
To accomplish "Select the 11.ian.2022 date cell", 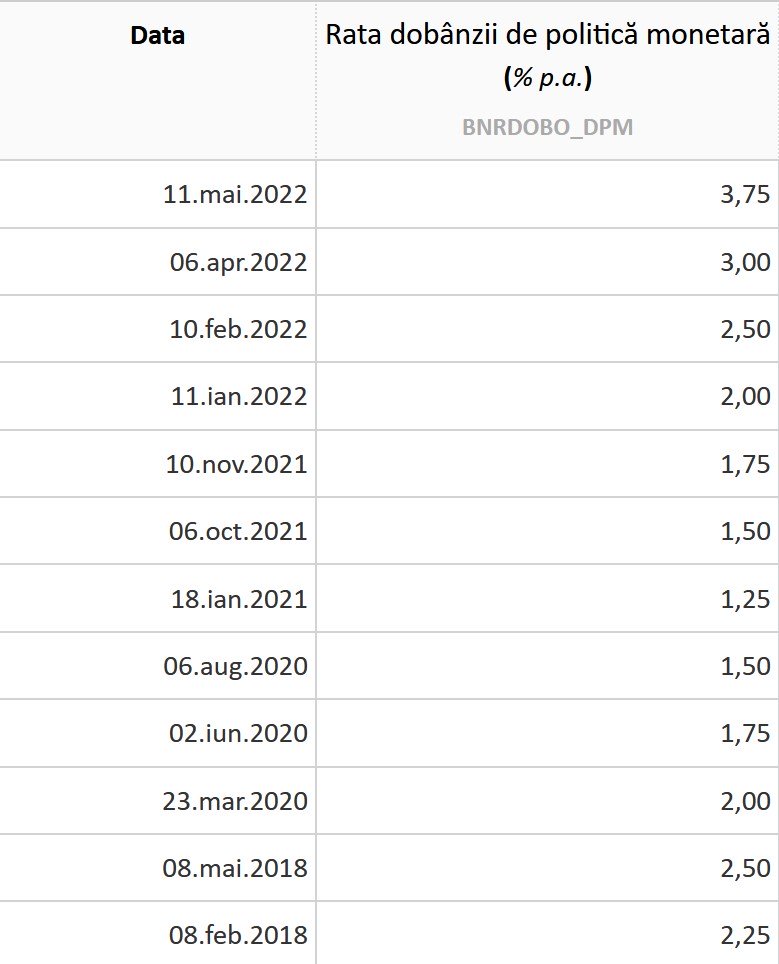I will point(238,397).
